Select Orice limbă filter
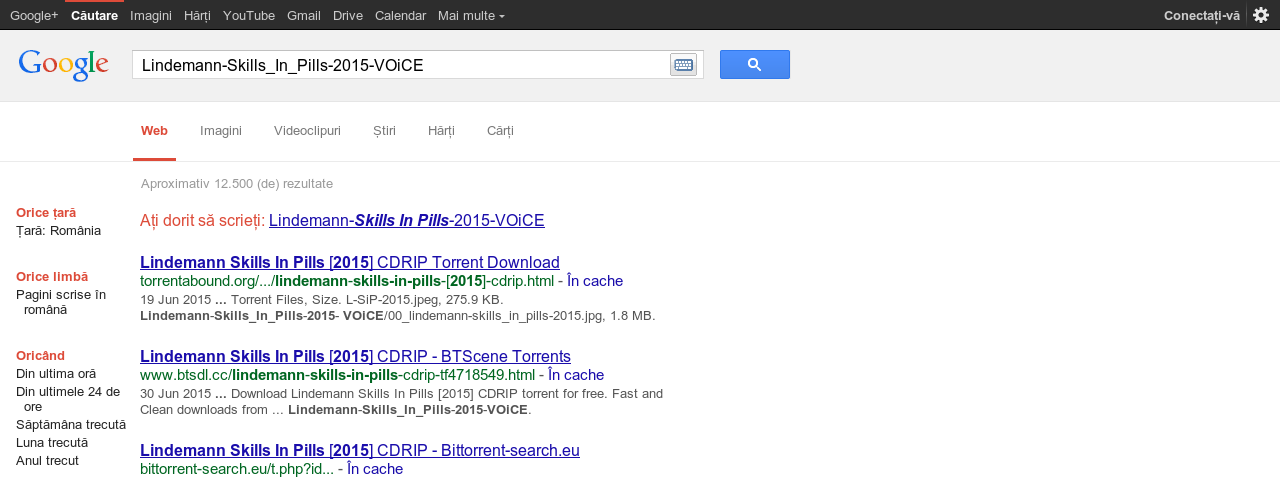1280x480 pixels. [52, 277]
